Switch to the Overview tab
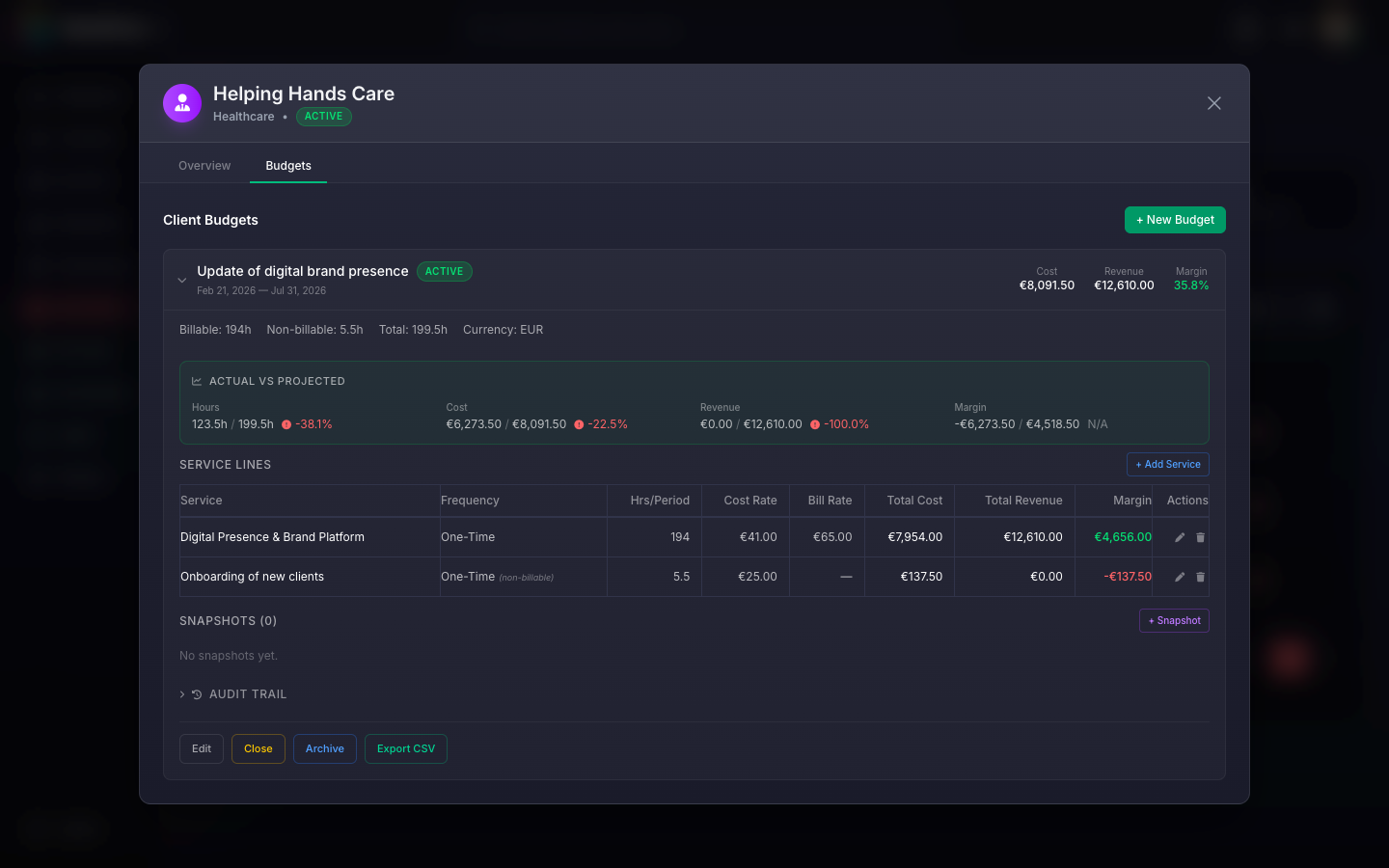 204,165
